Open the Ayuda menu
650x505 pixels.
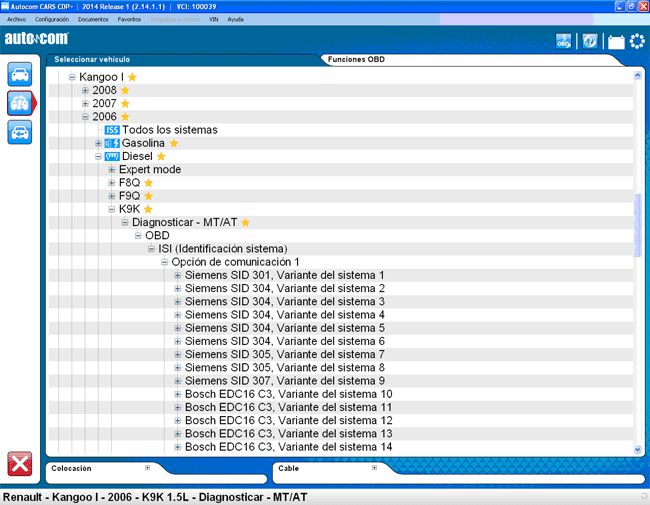pyautogui.click(x=235, y=19)
